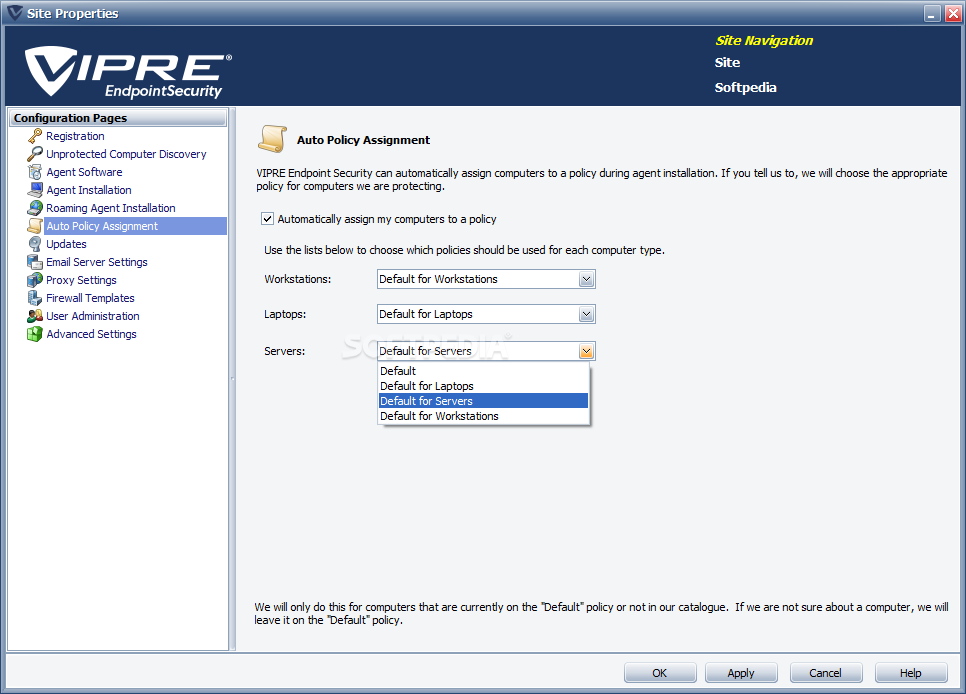Click the Updates icon
This screenshot has height=694, width=966.
[x=35, y=244]
